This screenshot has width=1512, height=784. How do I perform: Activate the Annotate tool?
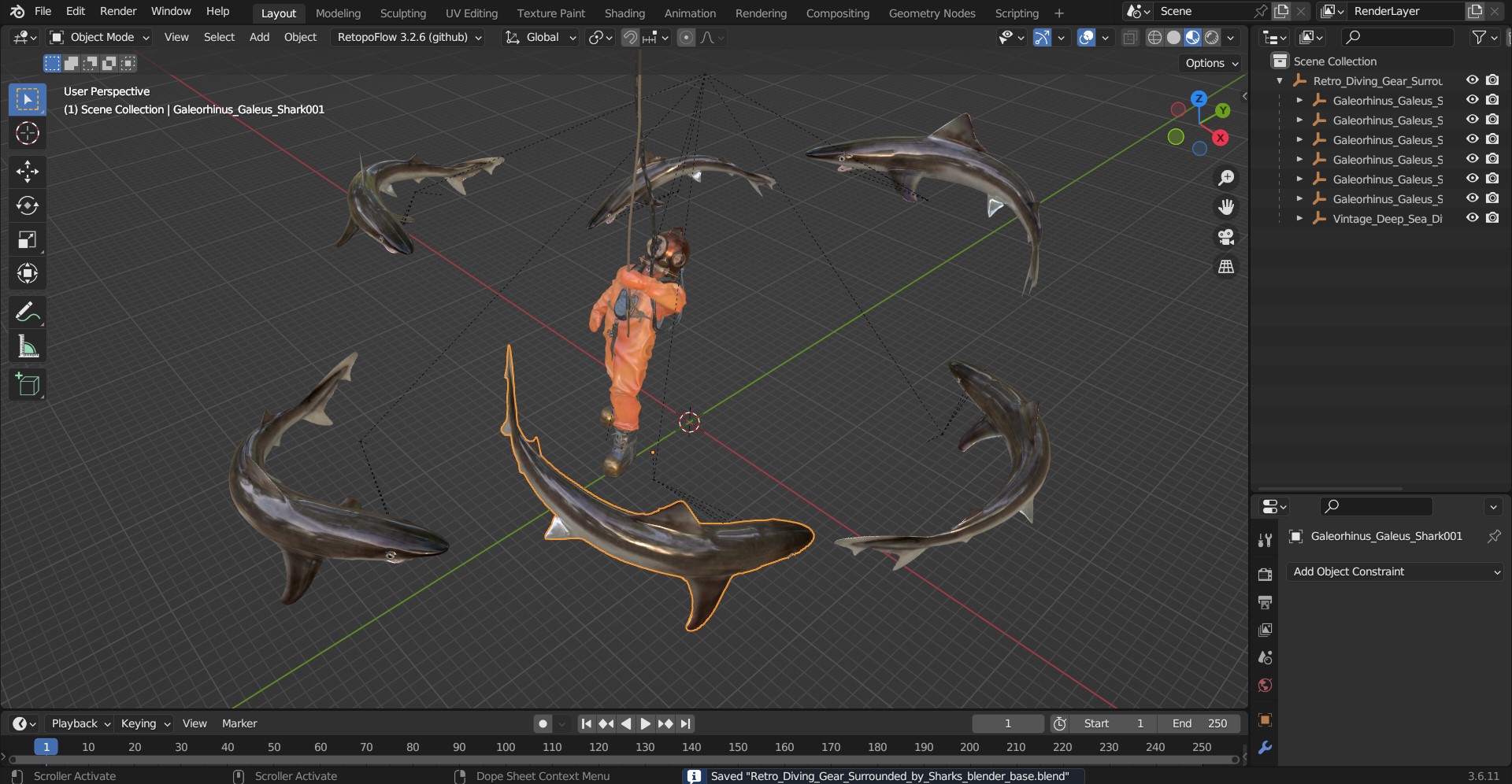coord(28,312)
